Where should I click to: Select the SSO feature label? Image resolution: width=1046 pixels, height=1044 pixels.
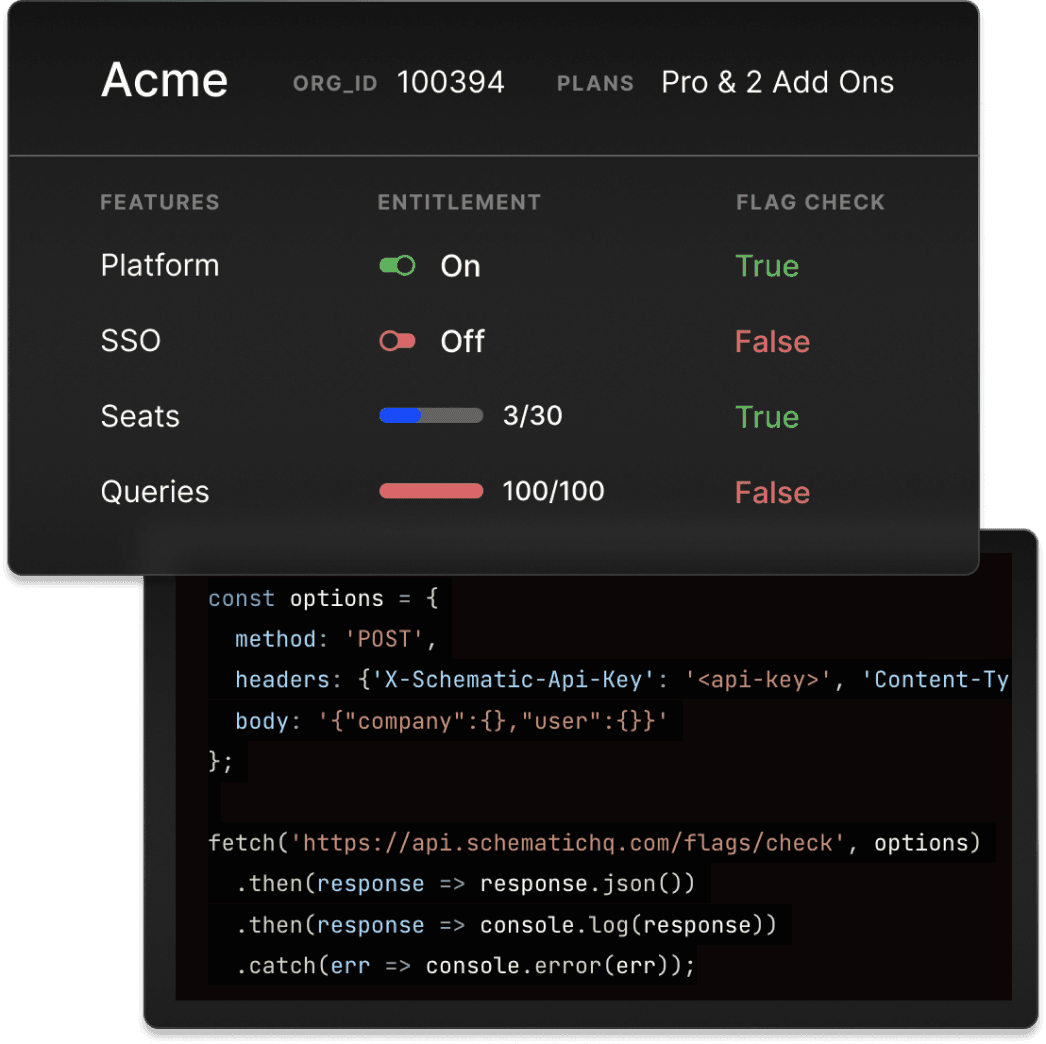[x=131, y=341]
